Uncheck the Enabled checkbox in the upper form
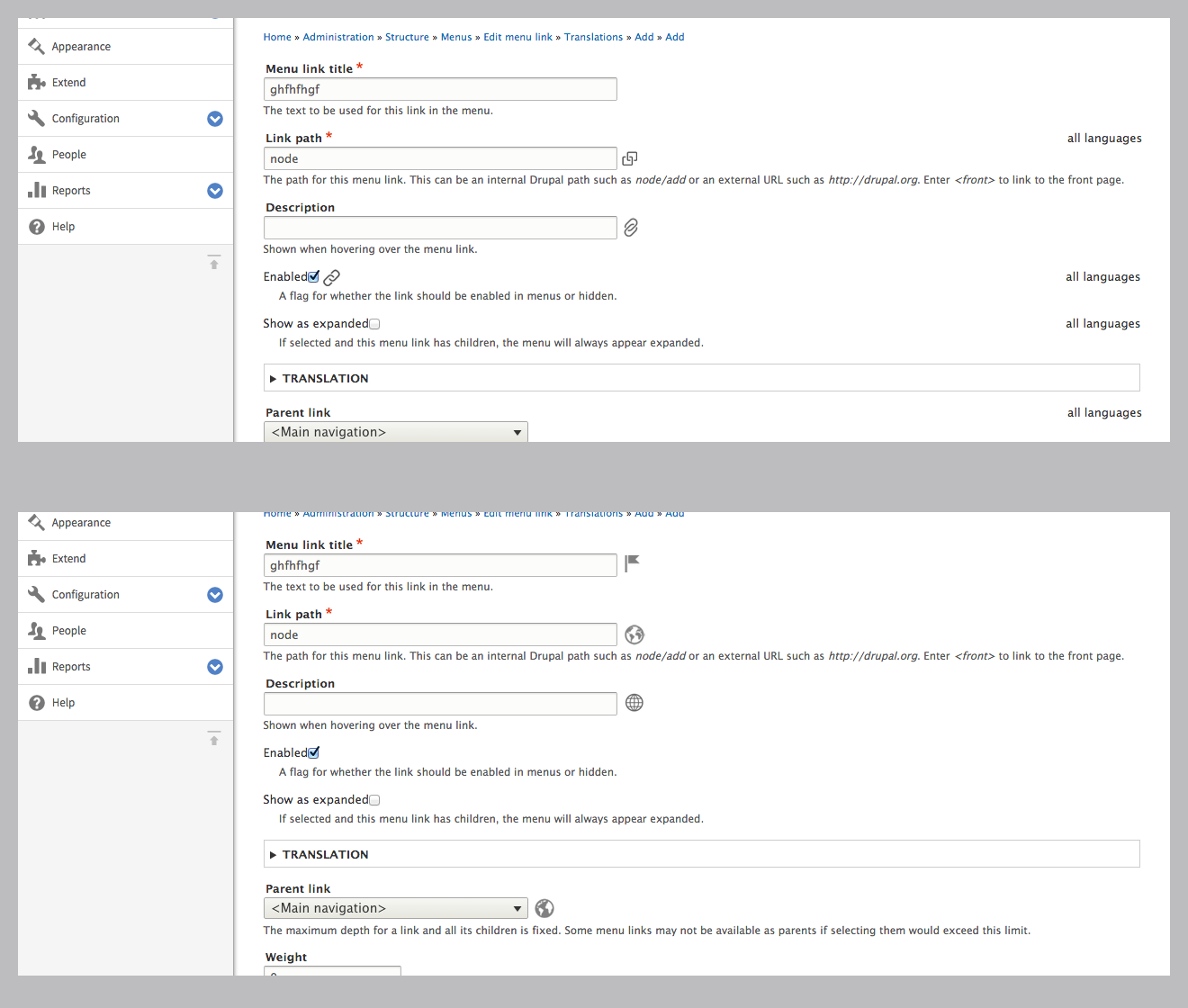 click(313, 277)
